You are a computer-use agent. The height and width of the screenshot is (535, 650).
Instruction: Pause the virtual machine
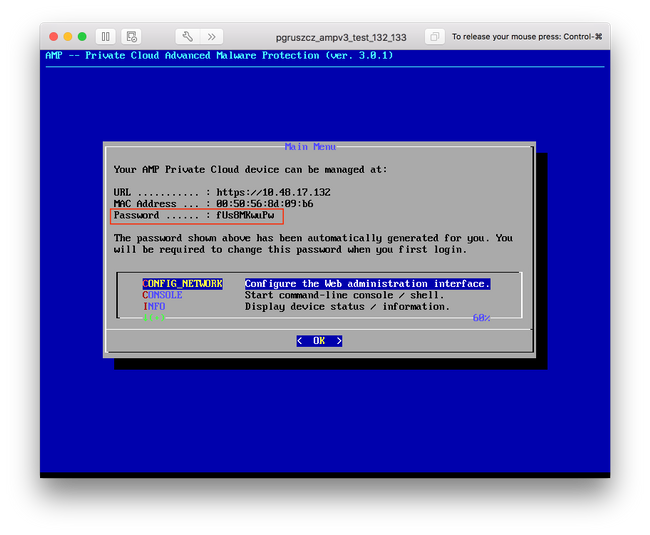click(106, 37)
